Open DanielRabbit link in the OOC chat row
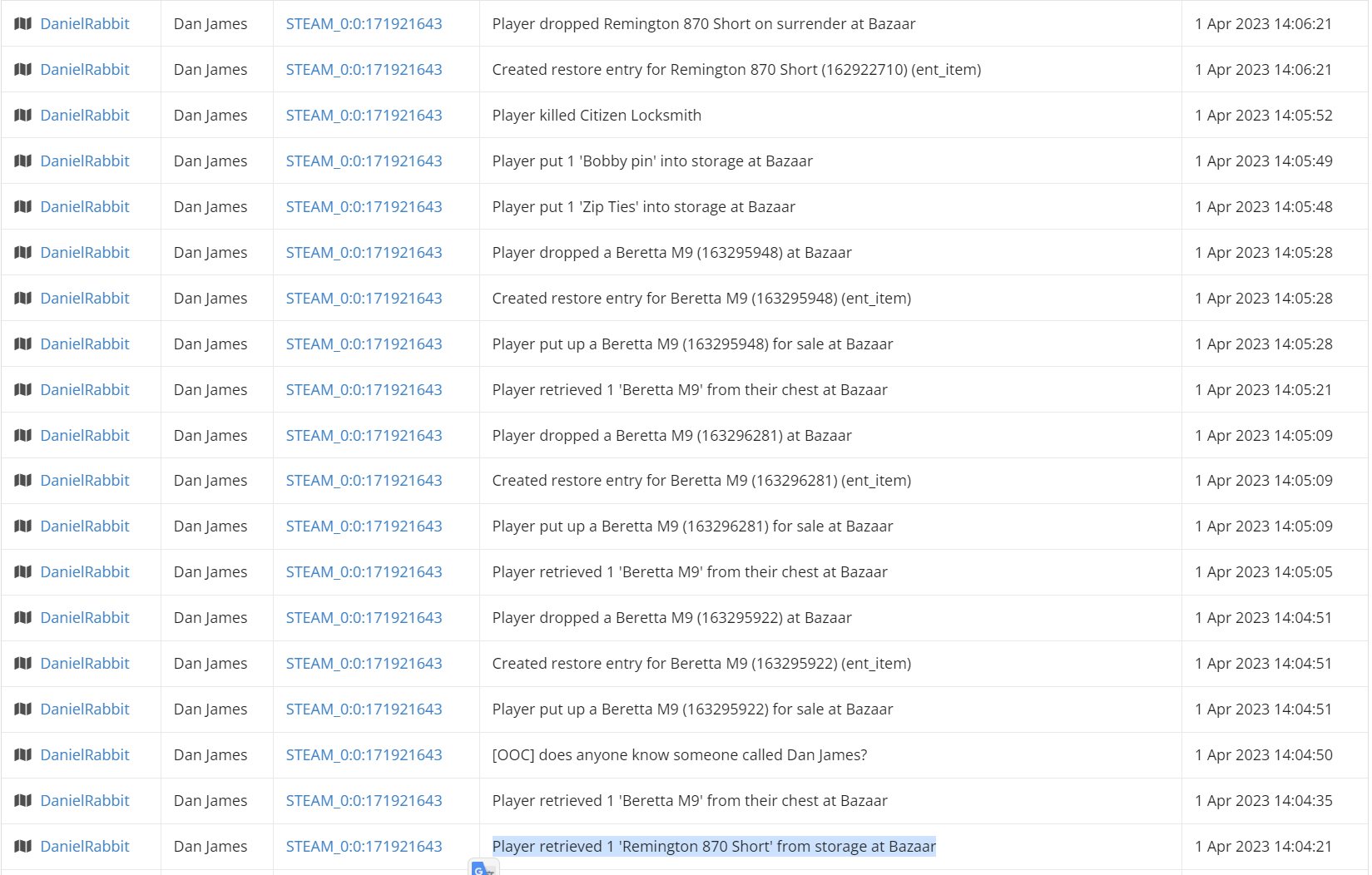 pos(85,754)
